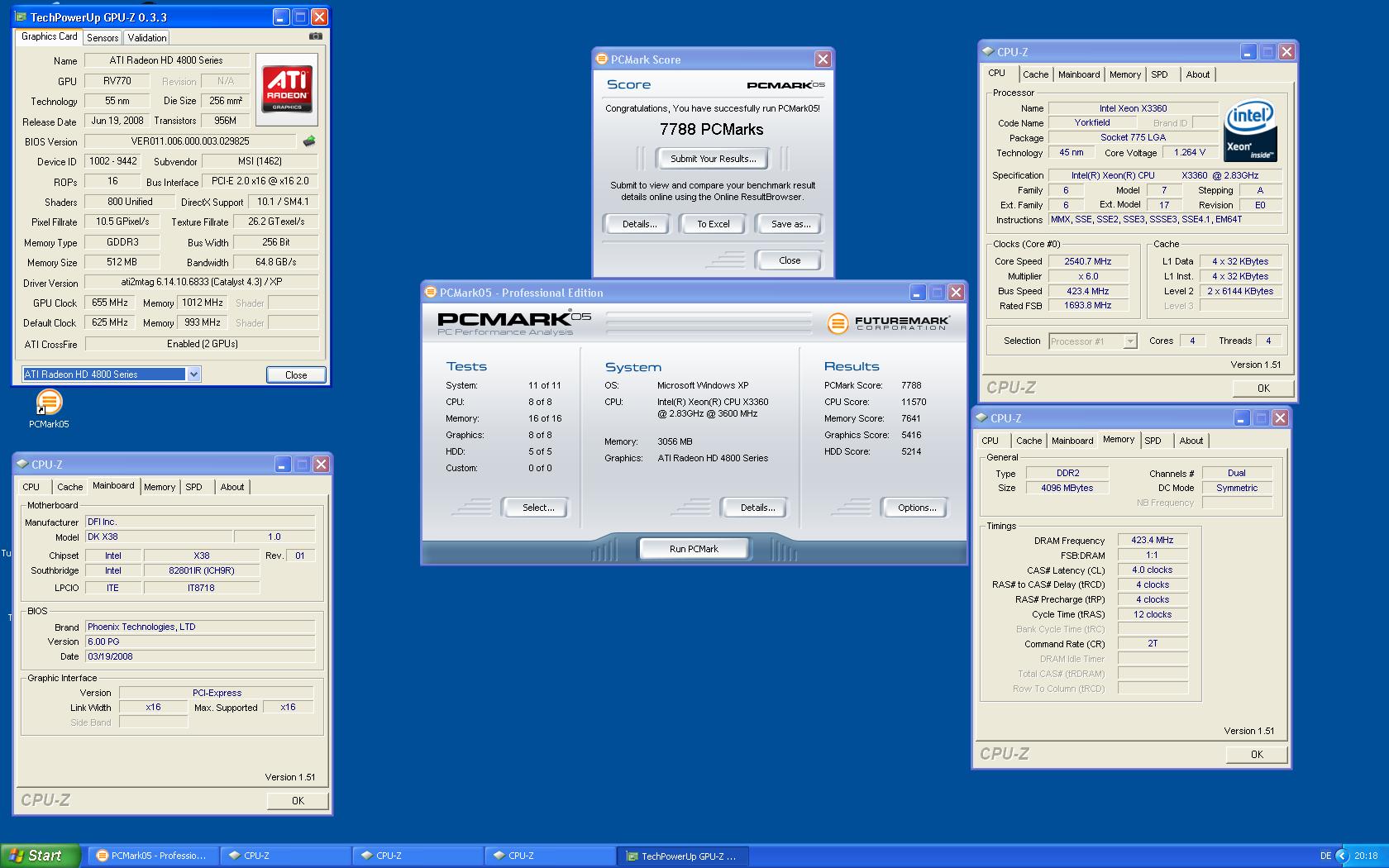Click CPU Score 11570 value
The width and height of the screenshot is (1389, 868).
913,402
